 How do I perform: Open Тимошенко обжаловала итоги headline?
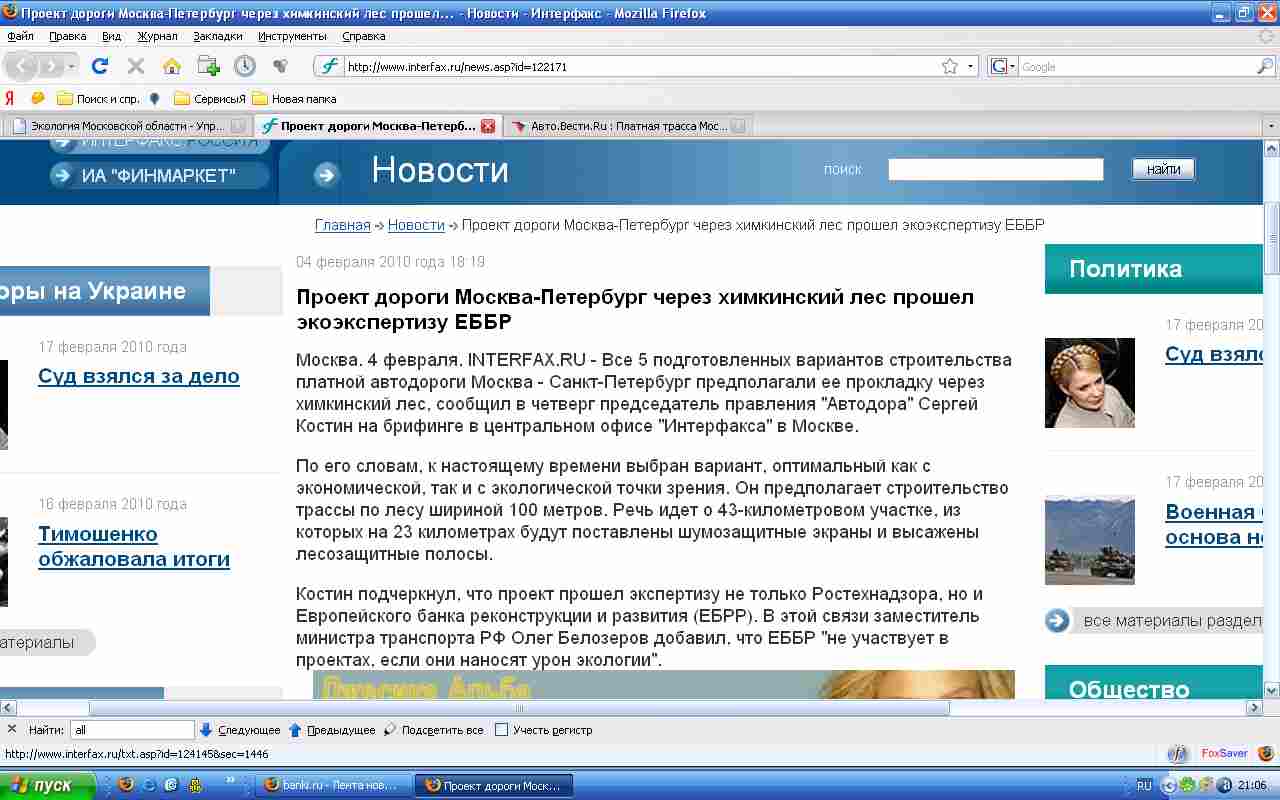click(134, 546)
